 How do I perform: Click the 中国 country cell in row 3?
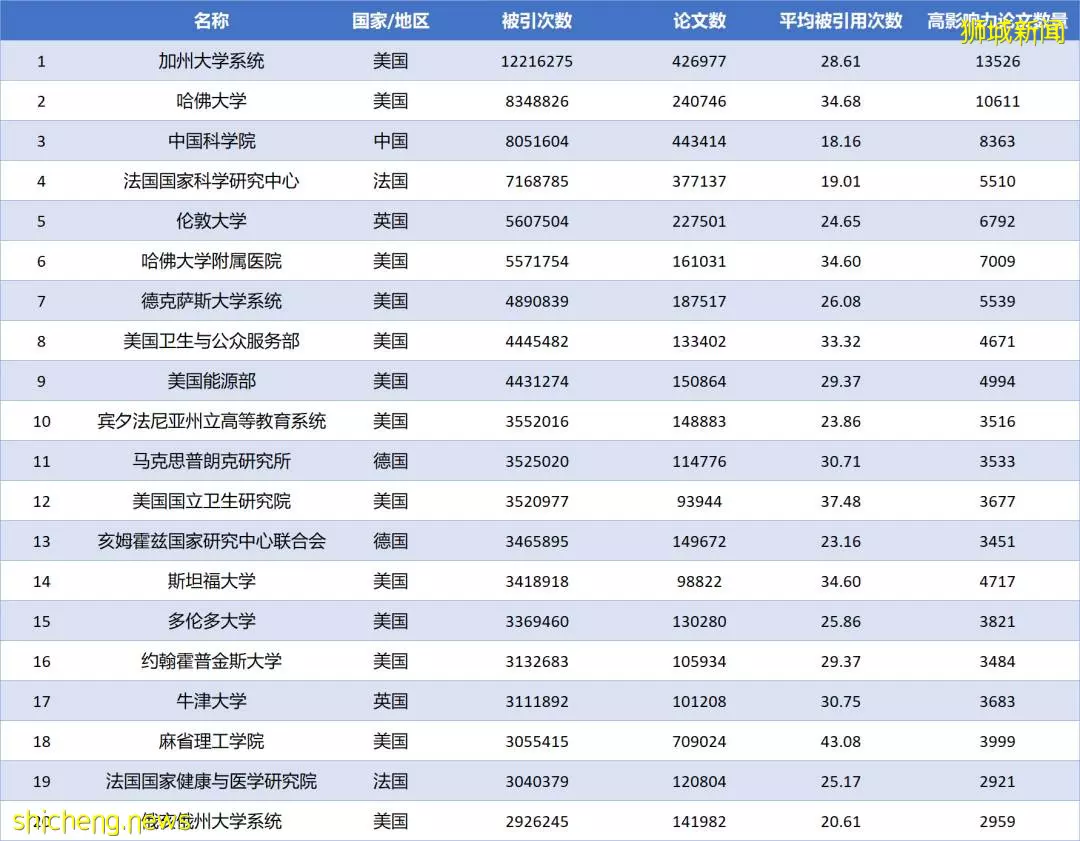(391, 141)
